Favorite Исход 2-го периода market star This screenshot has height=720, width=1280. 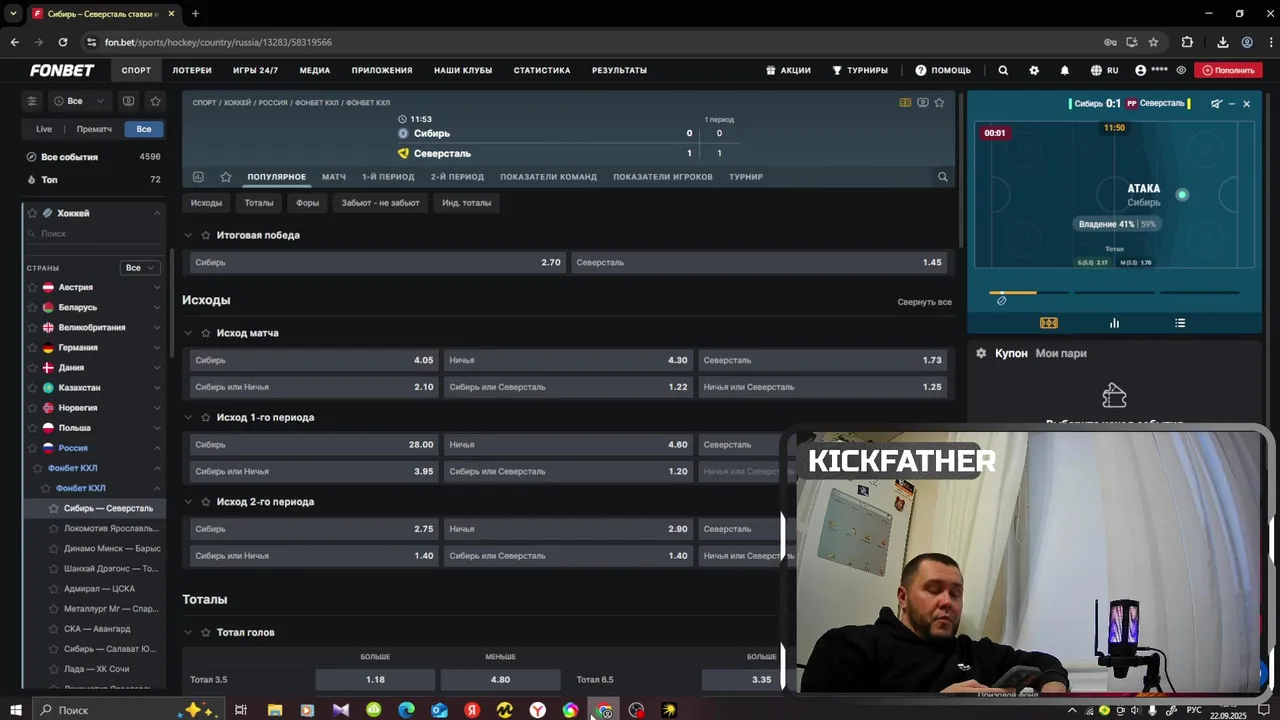tap(206, 502)
